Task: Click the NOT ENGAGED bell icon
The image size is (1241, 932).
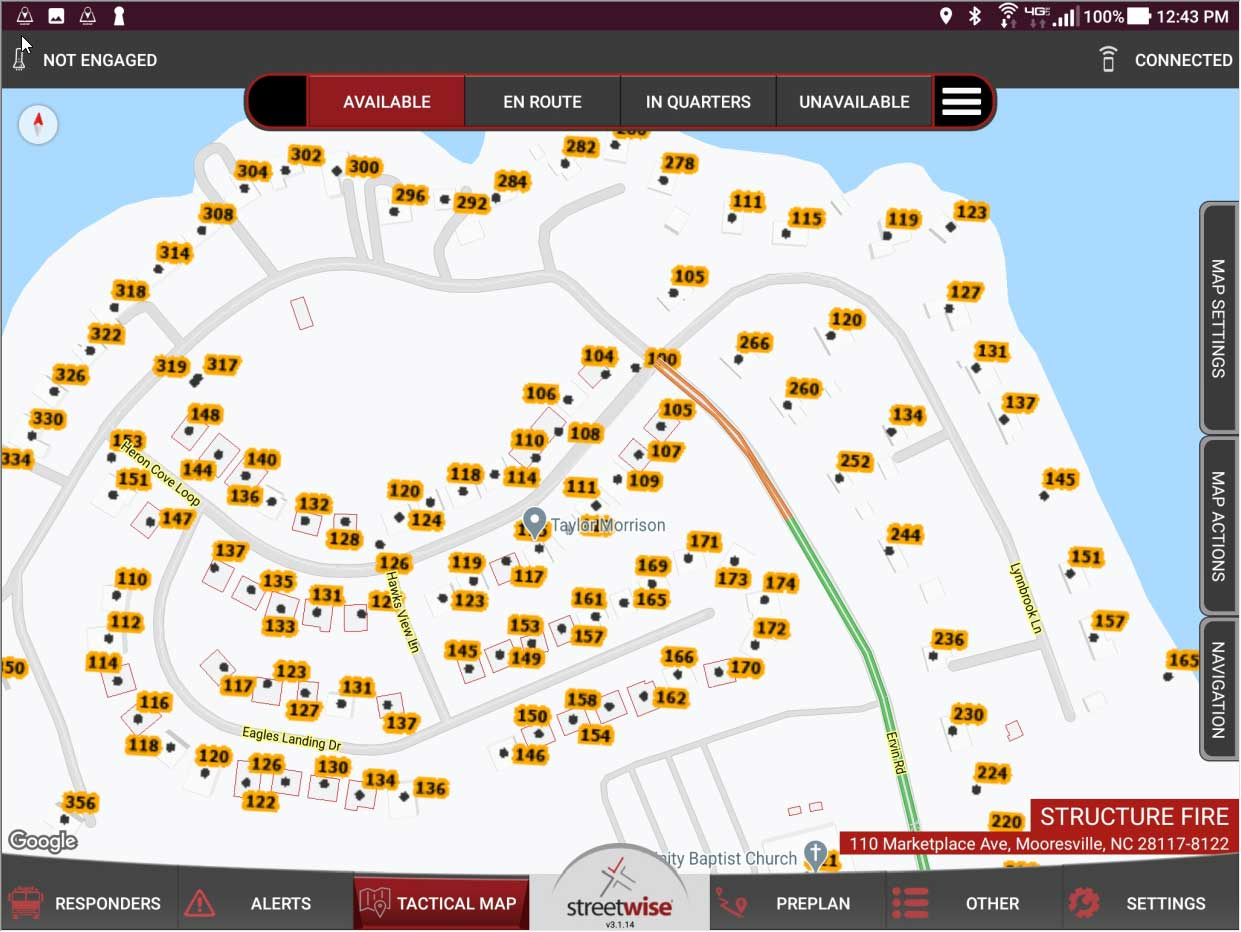Action: tap(19, 58)
